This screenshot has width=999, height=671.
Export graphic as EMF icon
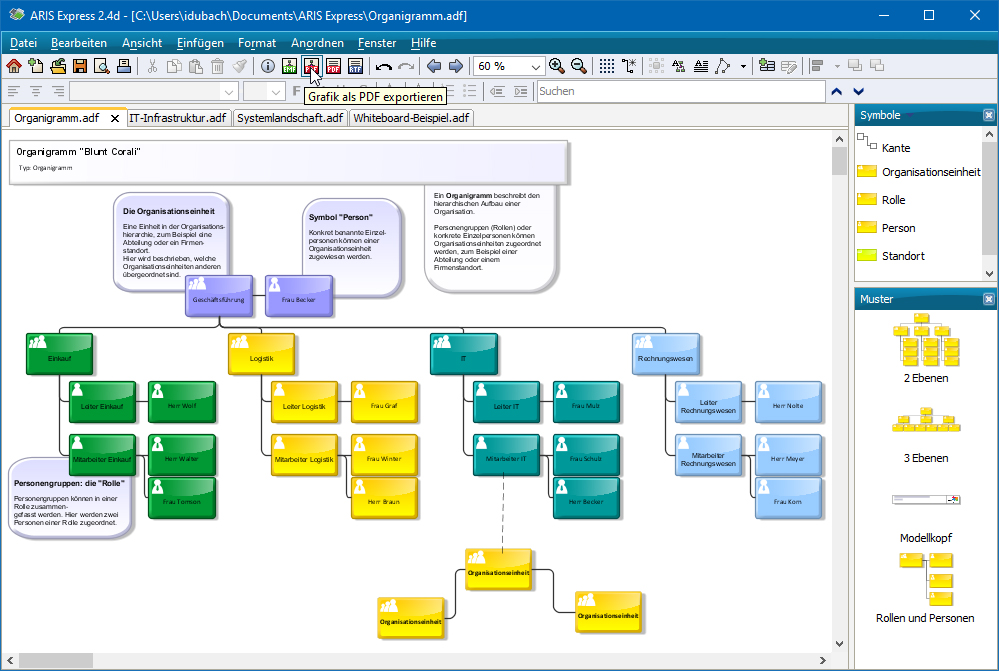pyautogui.click(x=289, y=66)
